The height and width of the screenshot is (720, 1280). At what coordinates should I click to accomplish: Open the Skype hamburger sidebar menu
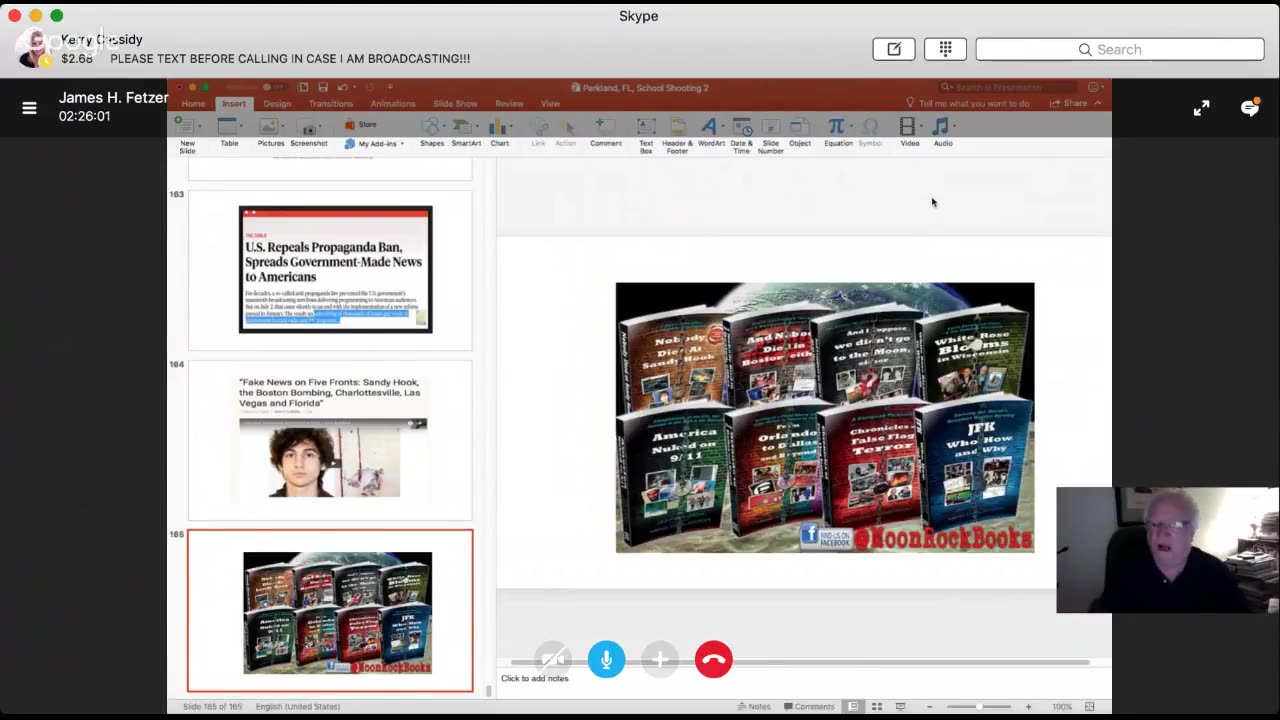(29, 108)
